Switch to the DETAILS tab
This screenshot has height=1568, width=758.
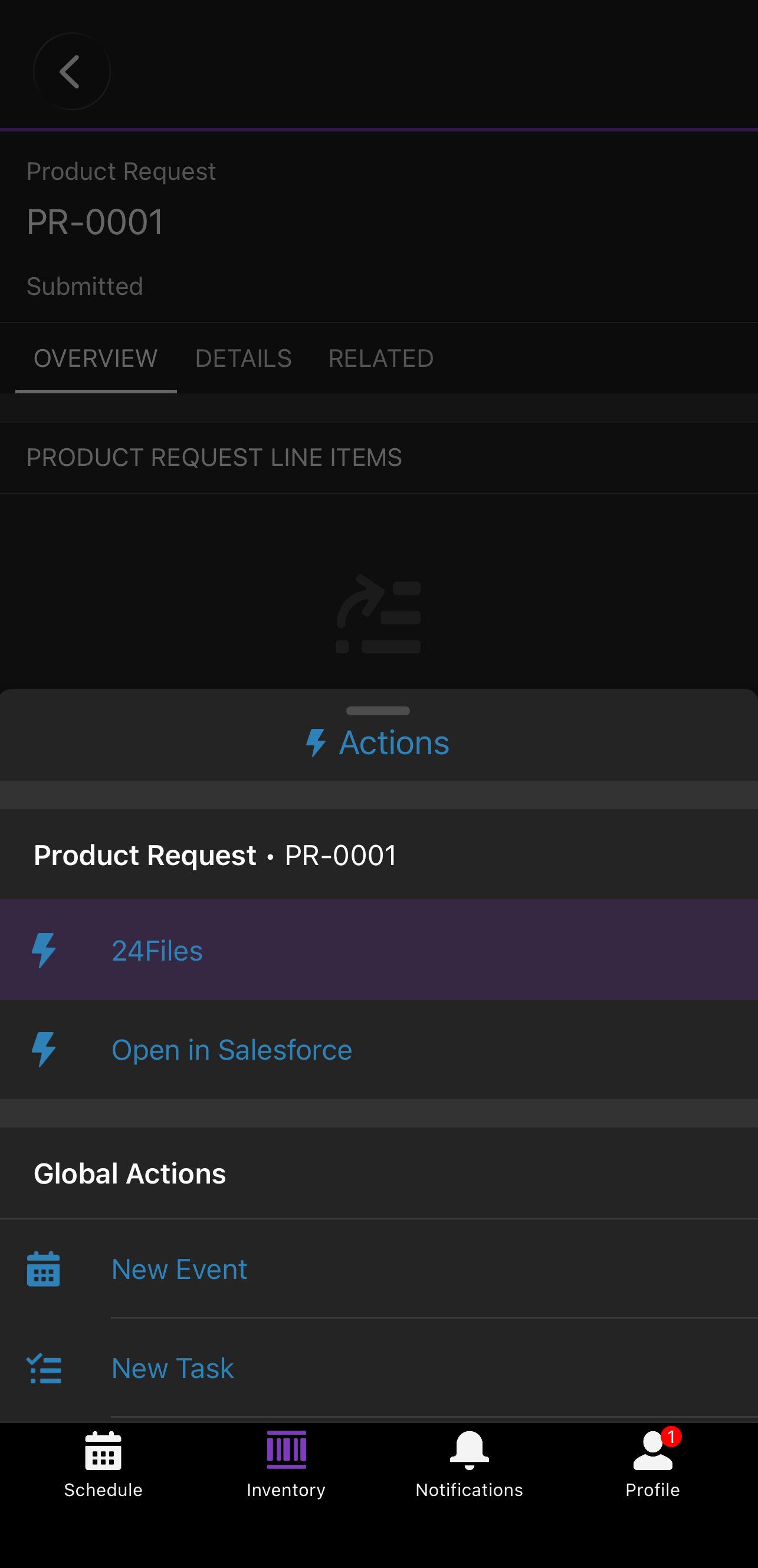[244, 358]
